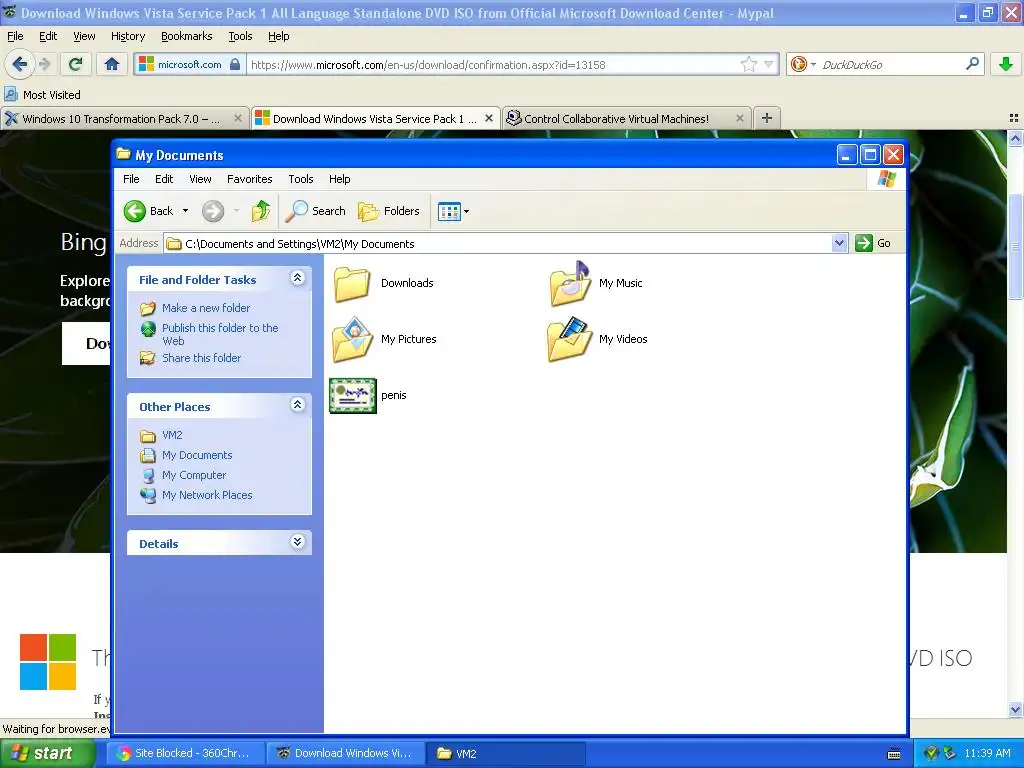Go Back in the My Documents window
Image resolution: width=1024 pixels, height=768 pixels.
pos(149,211)
